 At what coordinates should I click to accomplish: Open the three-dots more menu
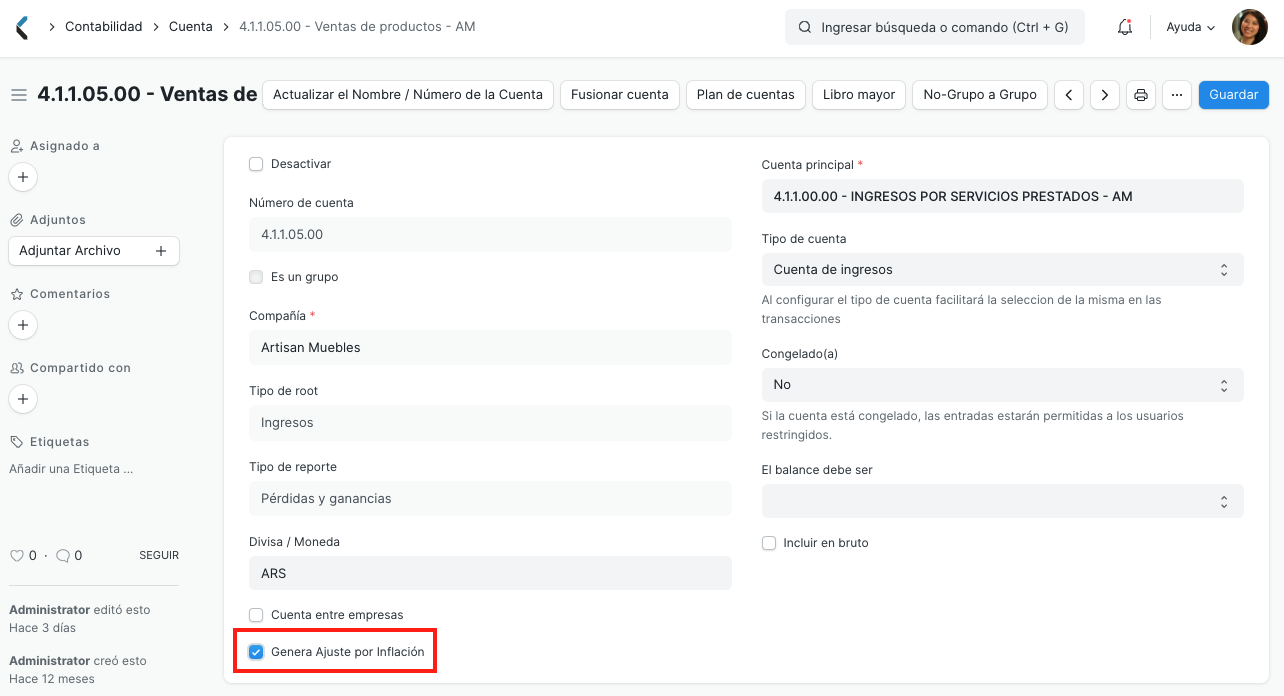1177,95
